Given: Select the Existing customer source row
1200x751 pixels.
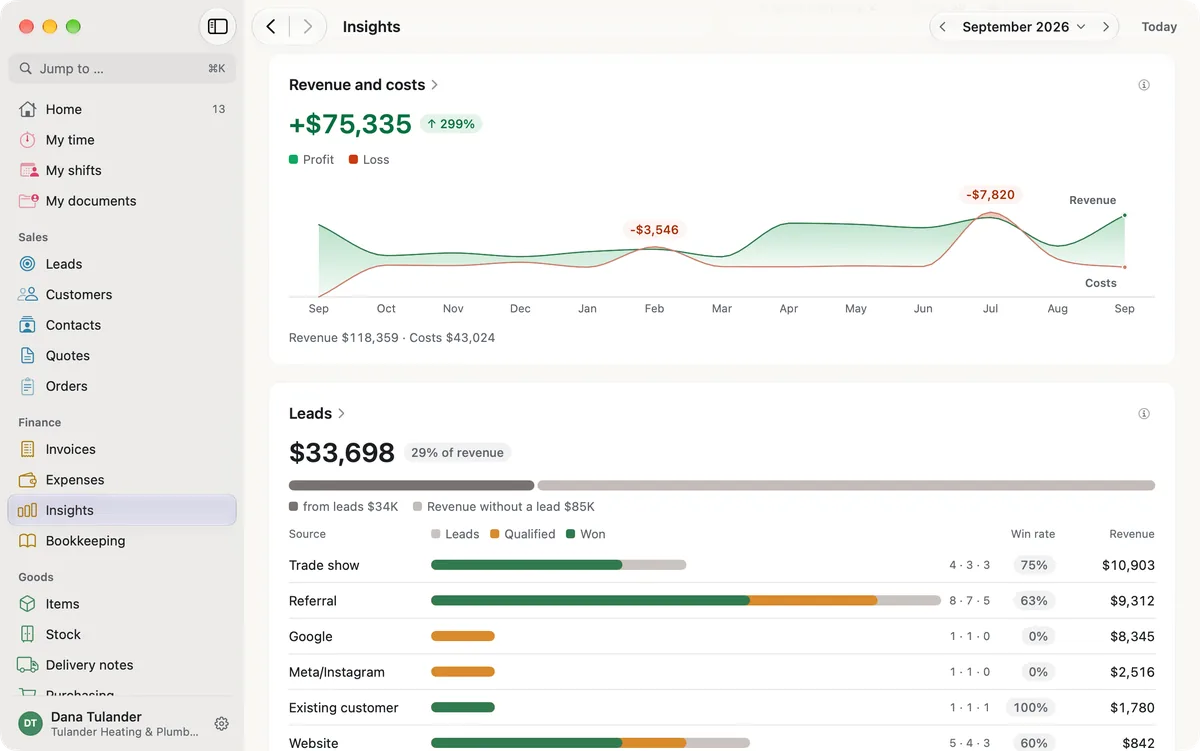Looking at the screenshot, I should tap(722, 708).
